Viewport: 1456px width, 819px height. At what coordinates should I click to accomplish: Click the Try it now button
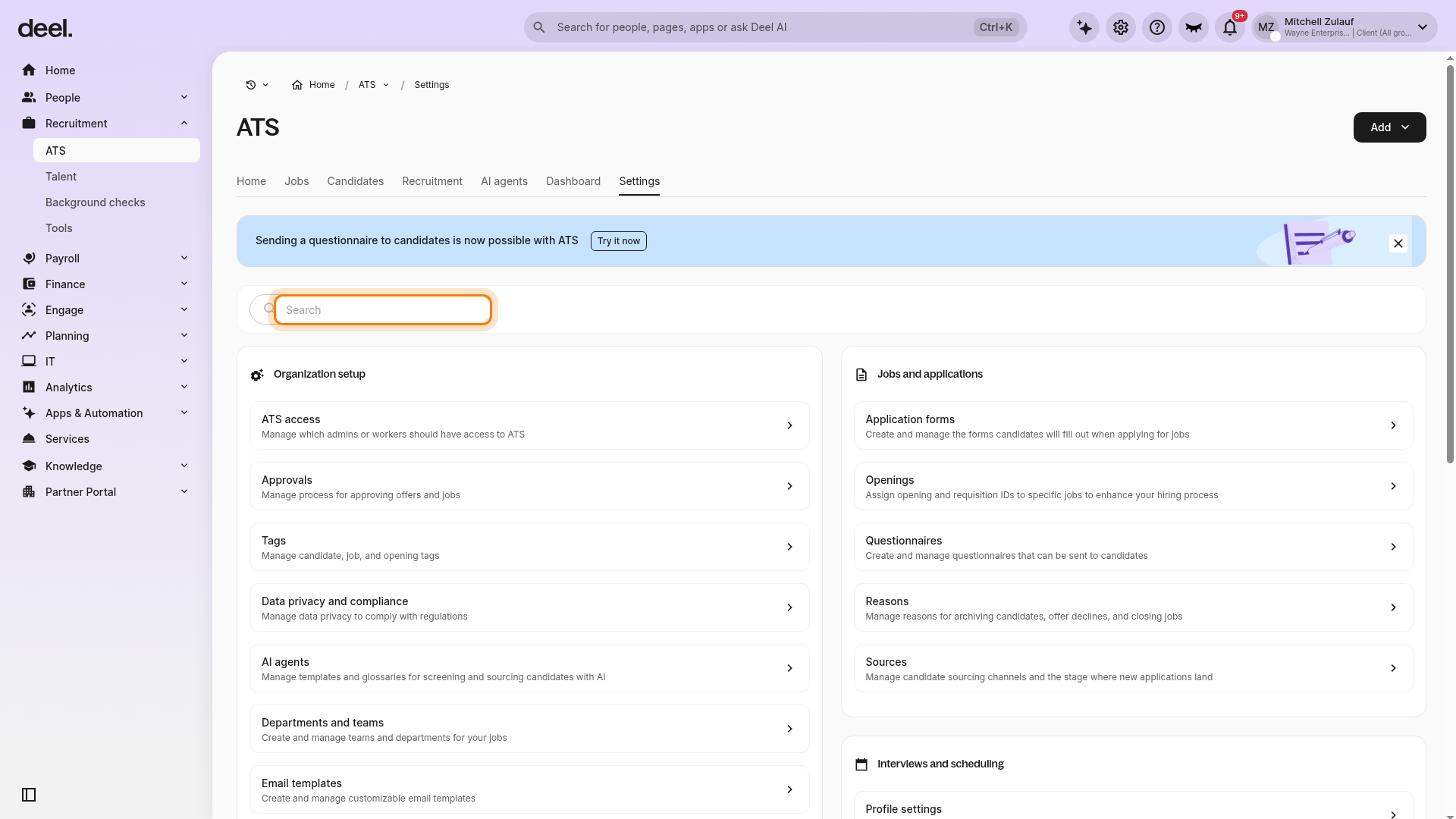pos(619,241)
